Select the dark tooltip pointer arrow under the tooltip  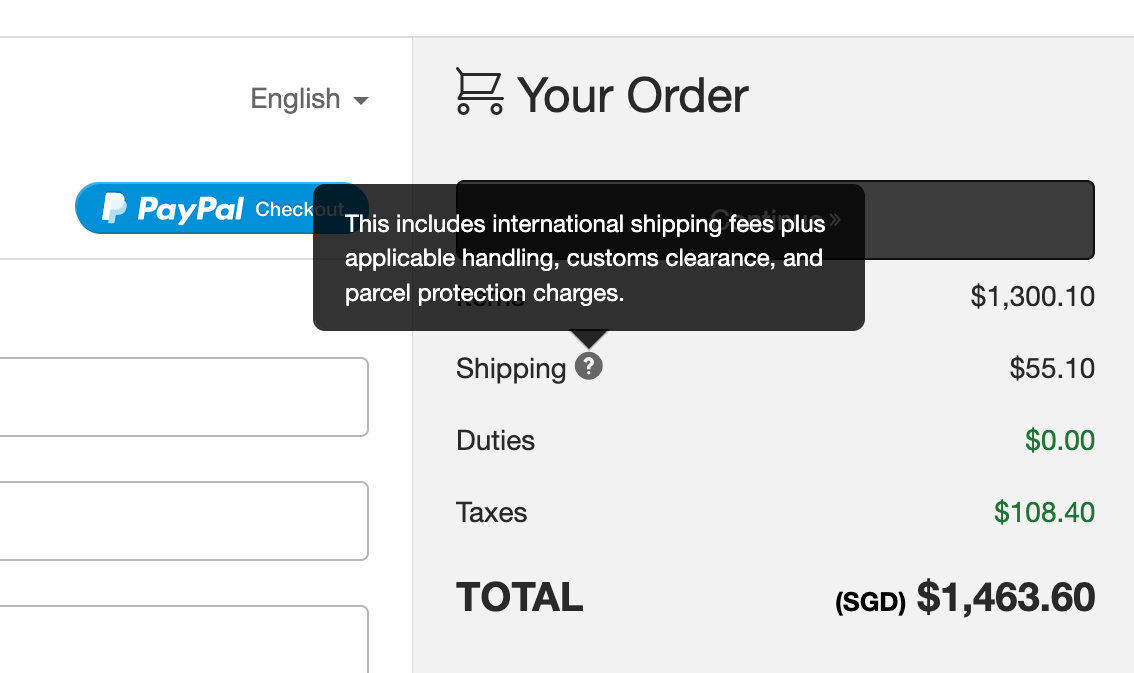588,338
